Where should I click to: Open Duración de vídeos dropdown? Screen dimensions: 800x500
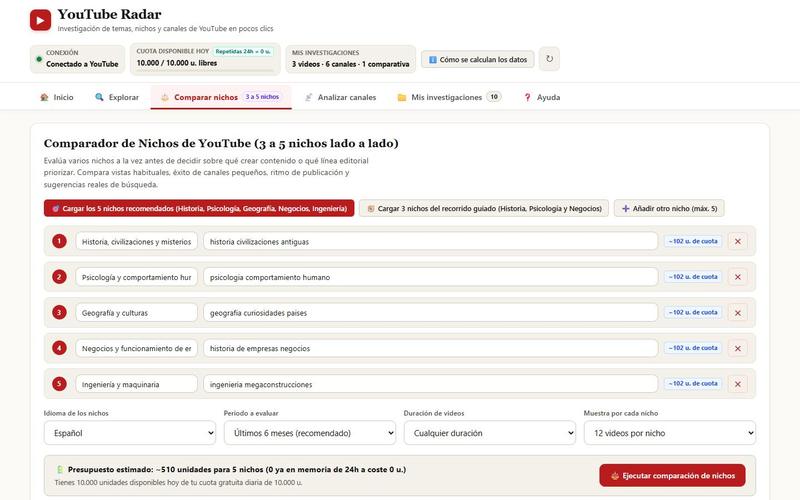point(490,433)
